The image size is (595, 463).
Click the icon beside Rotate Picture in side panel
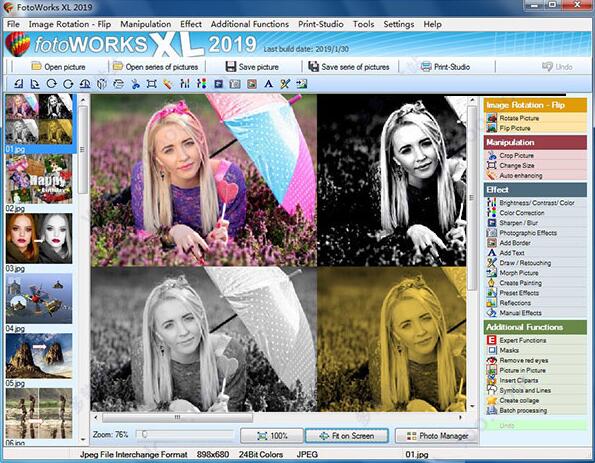coord(492,118)
